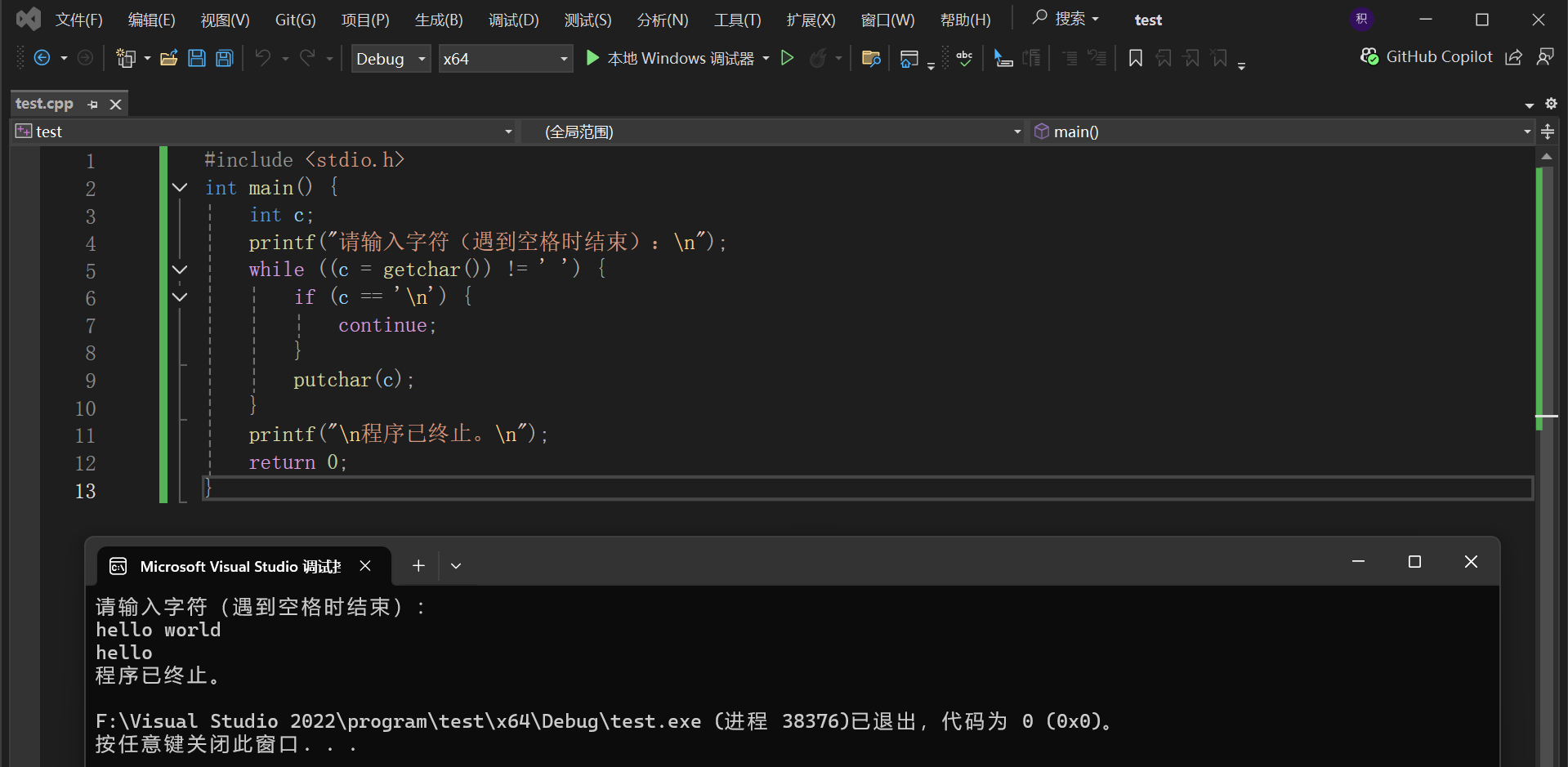The width and height of the screenshot is (1568, 767).
Task: Collapse the while loop fold on line 5
Action: pyautogui.click(x=180, y=270)
